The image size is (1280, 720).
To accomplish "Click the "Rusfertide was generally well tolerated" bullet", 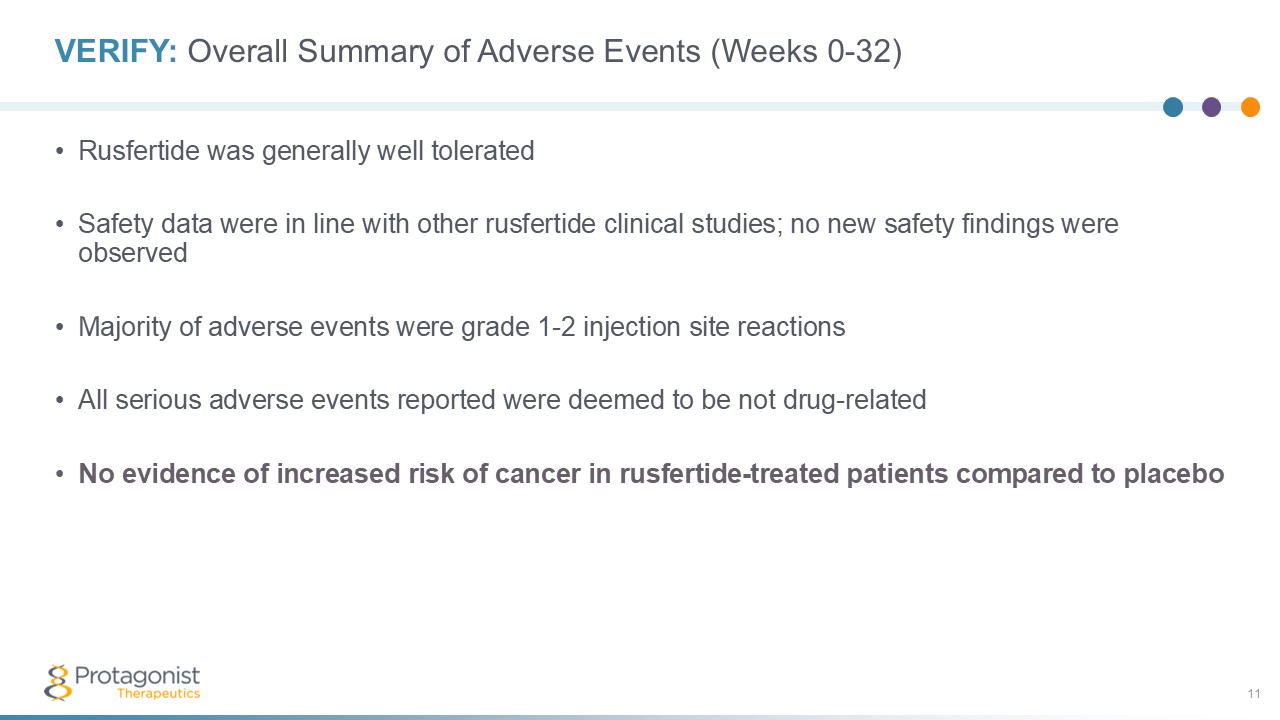I will [x=306, y=151].
